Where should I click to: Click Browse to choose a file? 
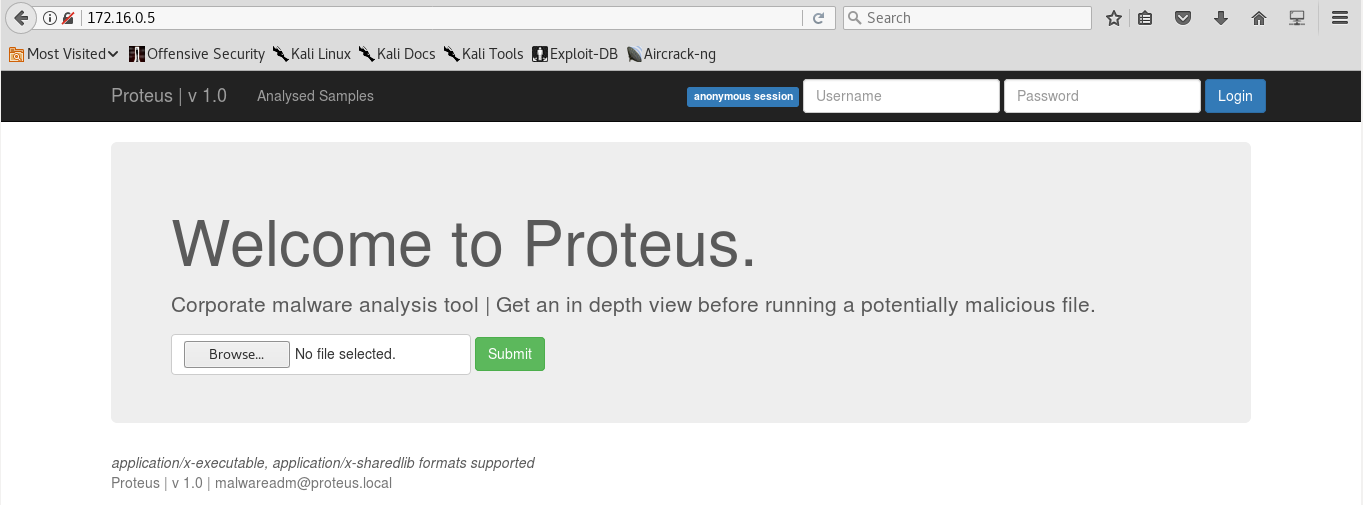tap(236, 354)
